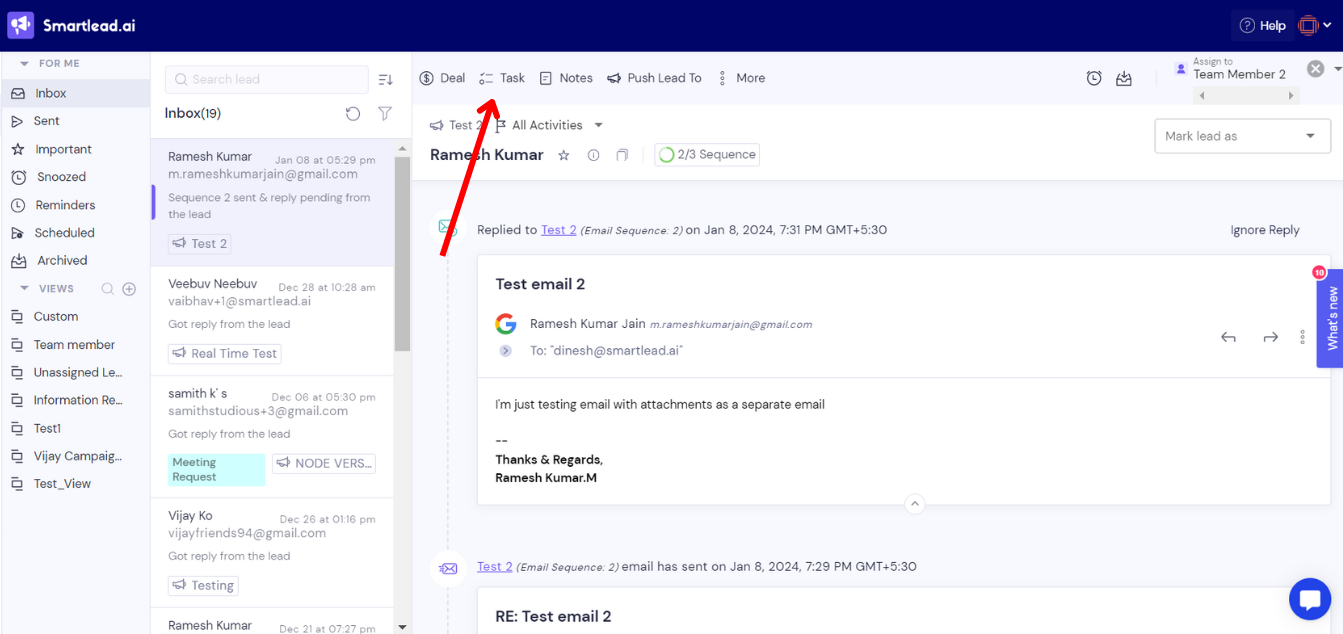1343x634 pixels.
Task: Snooze the lead using the clock icon
Action: 1093,77
